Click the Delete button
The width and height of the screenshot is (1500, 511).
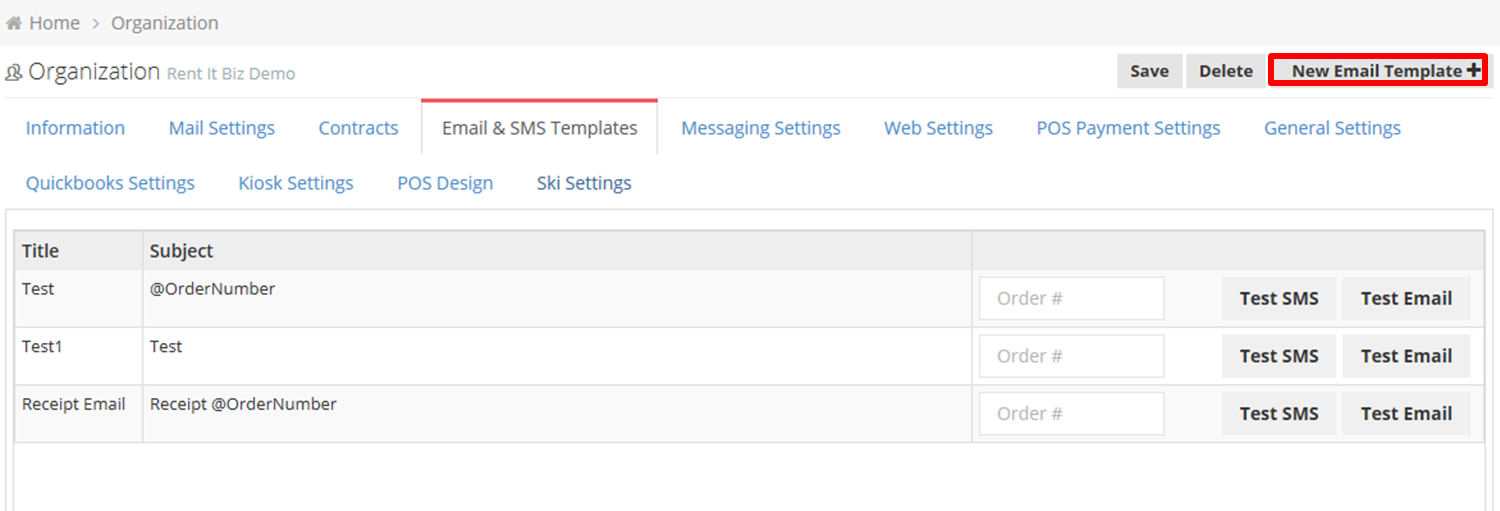1226,71
